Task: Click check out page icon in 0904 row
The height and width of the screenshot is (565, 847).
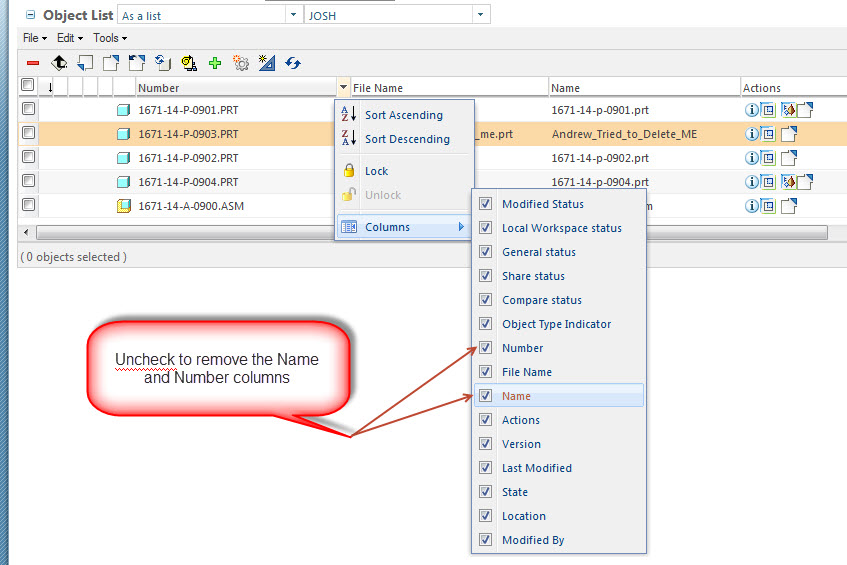Action: (x=805, y=182)
